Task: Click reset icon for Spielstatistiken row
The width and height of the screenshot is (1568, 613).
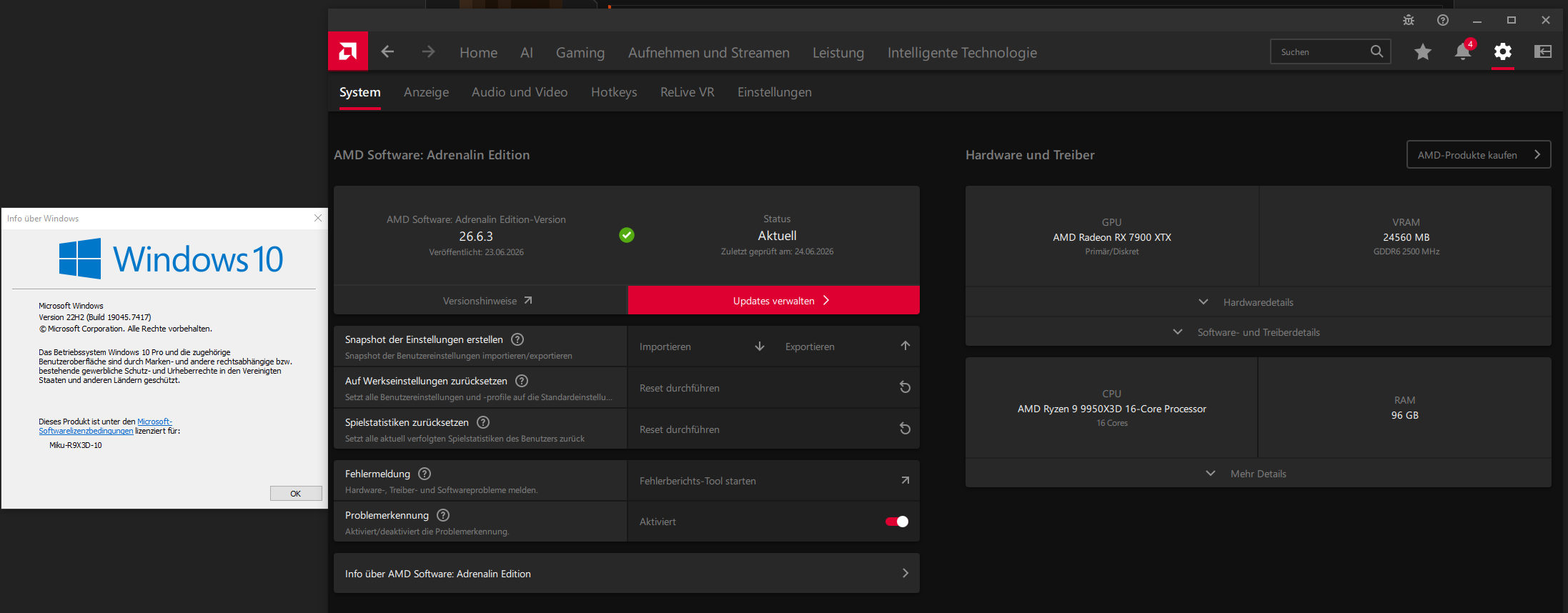Action: pos(905,429)
